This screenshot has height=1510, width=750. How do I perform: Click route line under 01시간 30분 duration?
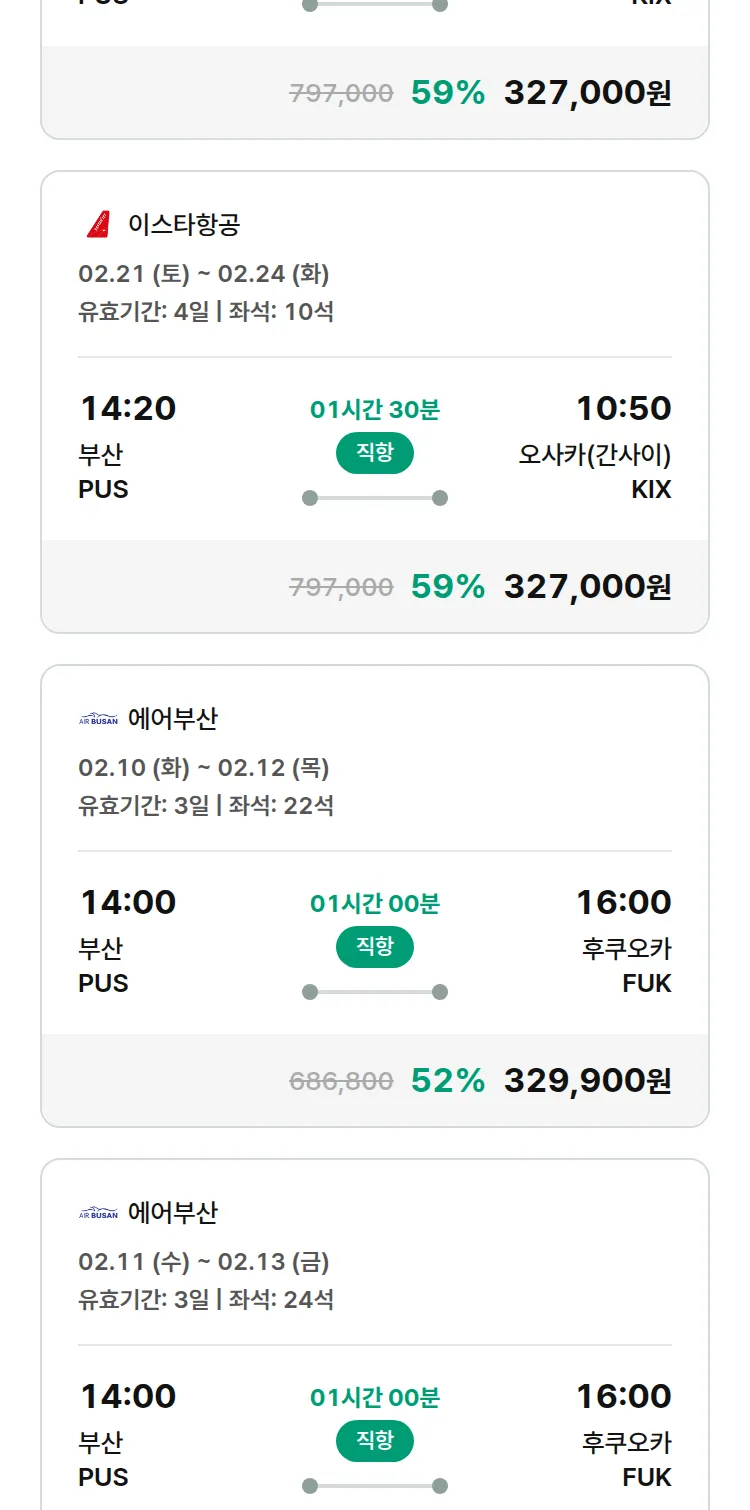tap(375, 498)
